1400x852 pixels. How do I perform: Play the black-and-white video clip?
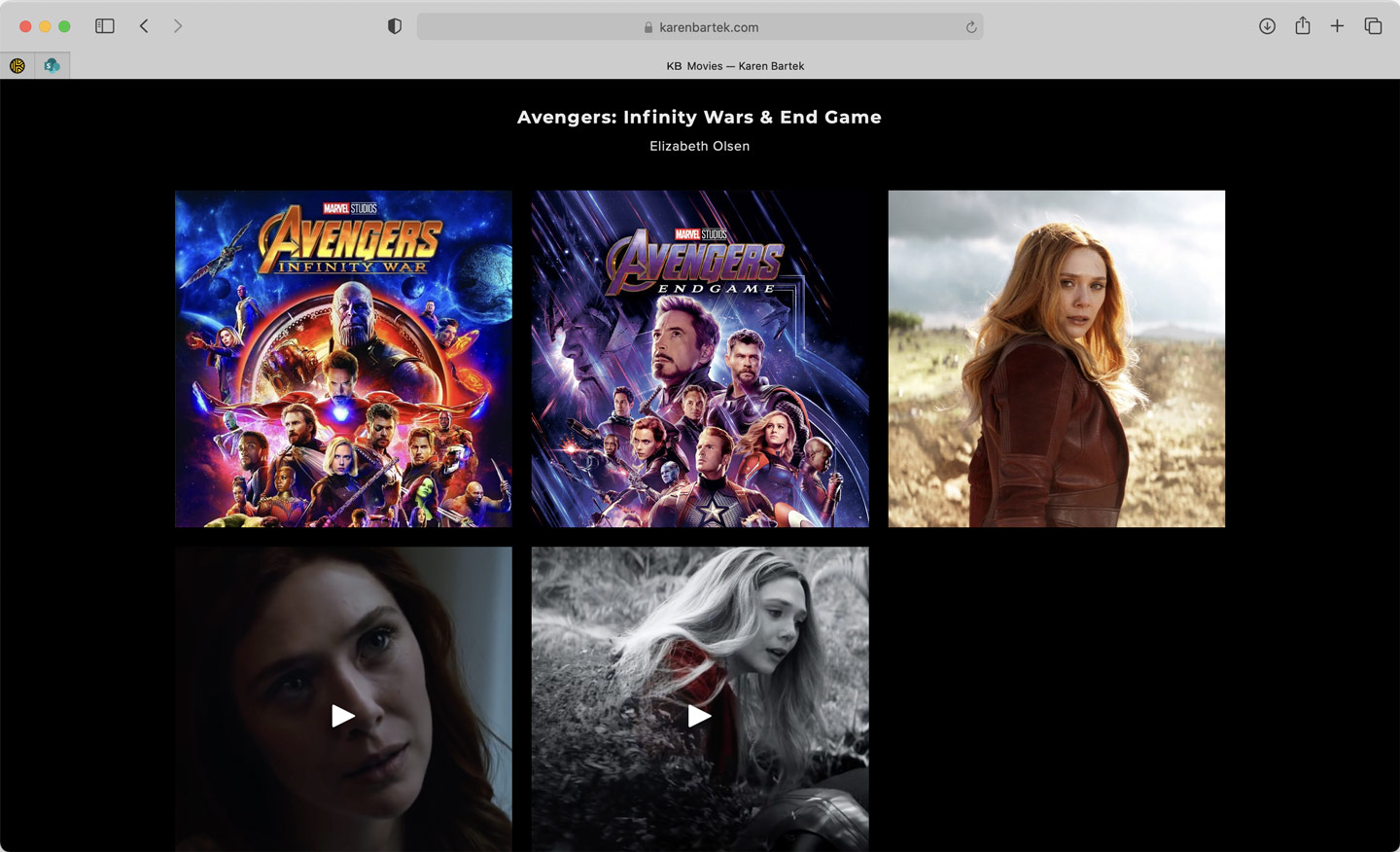(x=700, y=716)
